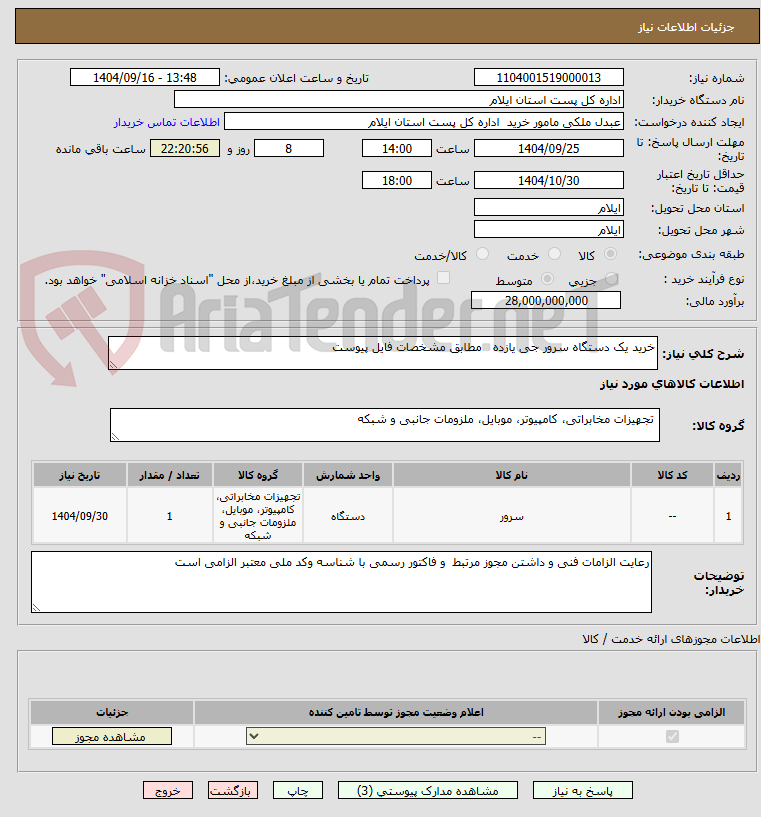This screenshot has width=761, height=817.
Task: Toggle the الزامی بودن ارائه مجوز checkbox
Action: pos(672,736)
